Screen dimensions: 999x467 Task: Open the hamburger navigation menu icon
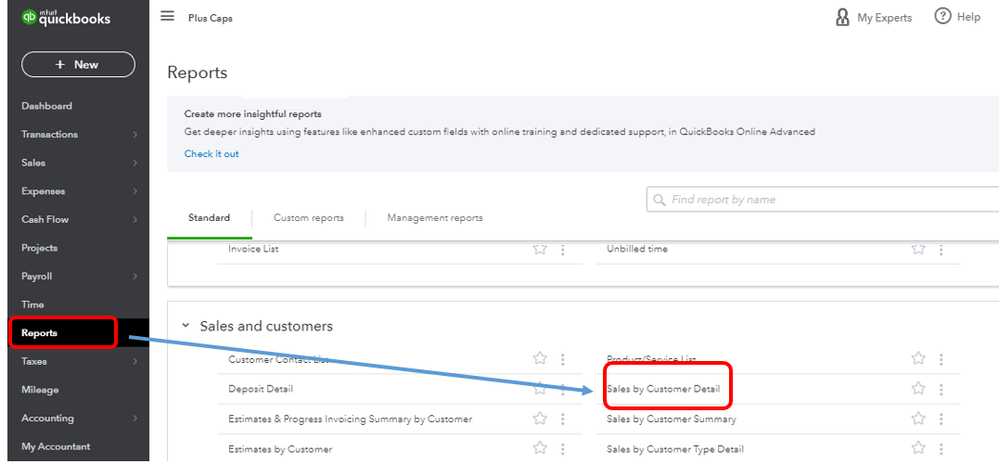(167, 17)
